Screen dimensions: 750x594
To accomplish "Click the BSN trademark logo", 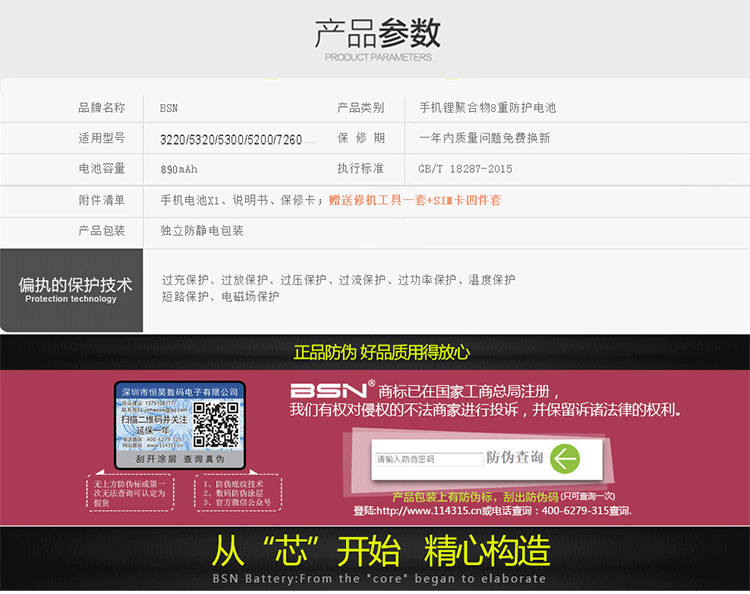I will tap(327, 390).
